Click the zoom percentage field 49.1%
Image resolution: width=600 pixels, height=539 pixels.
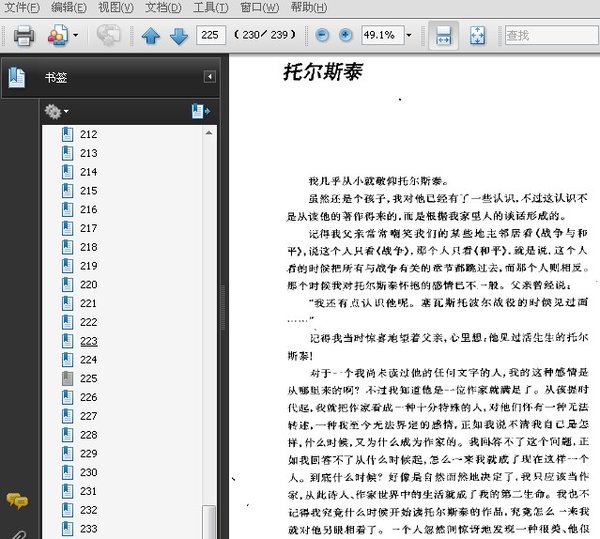pos(383,35)
